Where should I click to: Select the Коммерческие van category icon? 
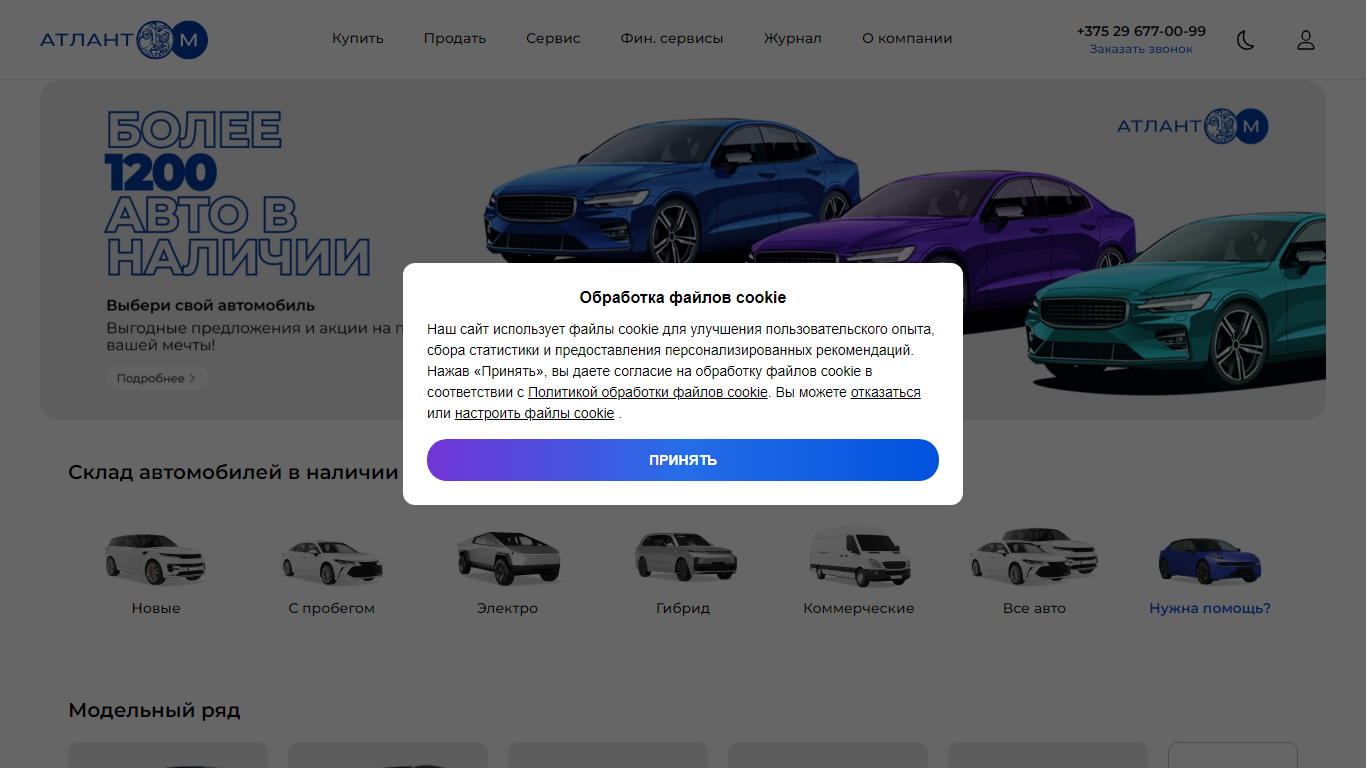pyautogui.click(x=859, y=557)
